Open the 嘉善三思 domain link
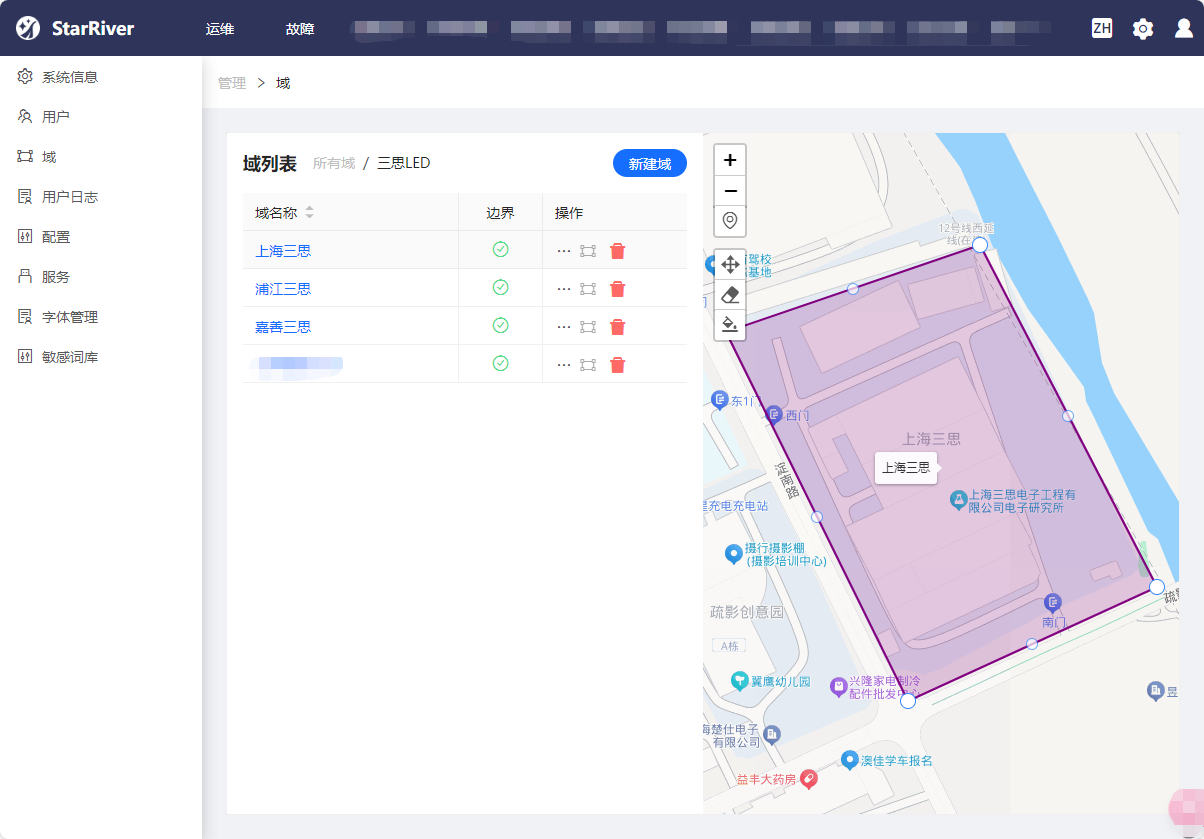1204x839 pixels. [283, 327]
